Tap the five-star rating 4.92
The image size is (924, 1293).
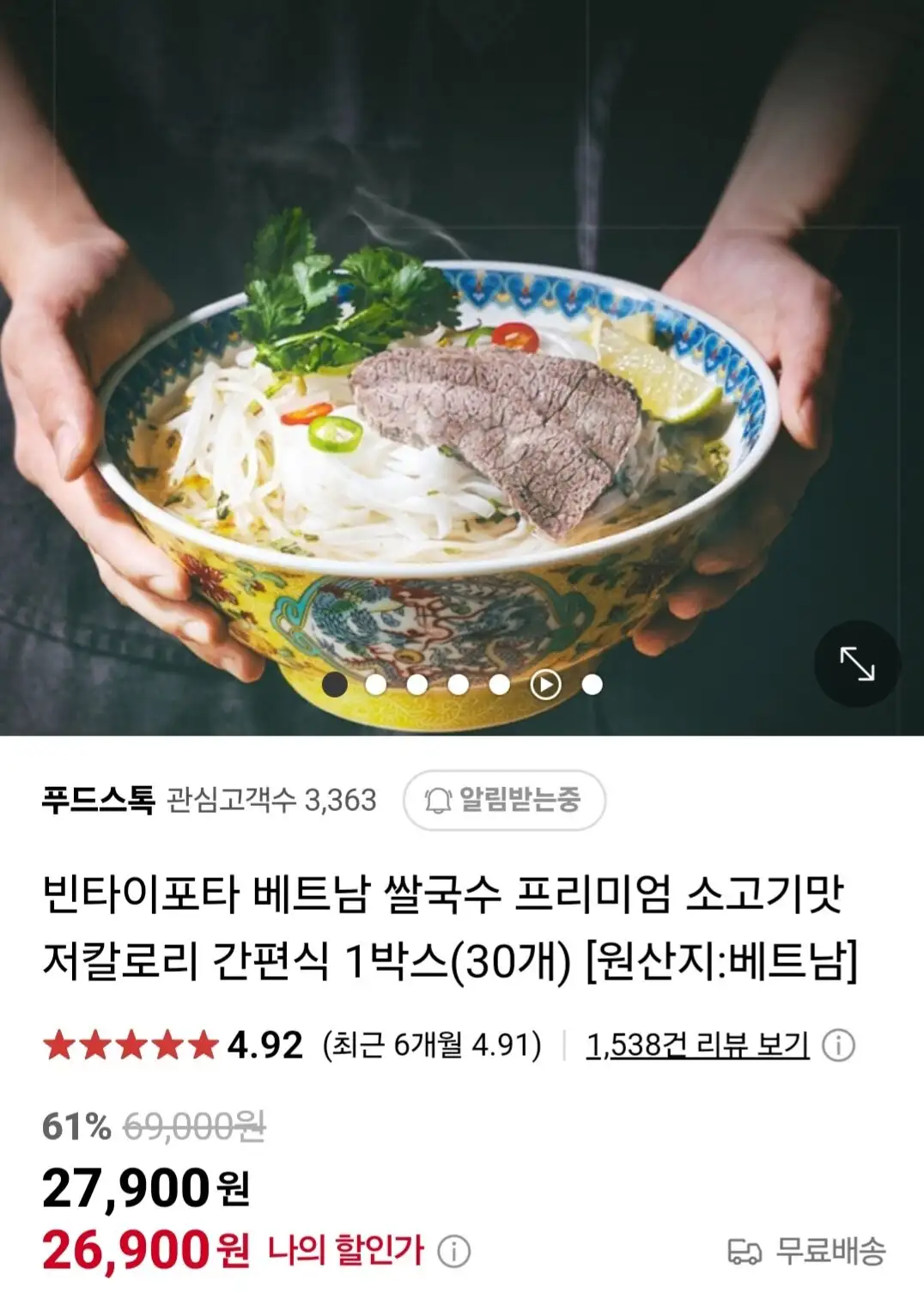173,1046
